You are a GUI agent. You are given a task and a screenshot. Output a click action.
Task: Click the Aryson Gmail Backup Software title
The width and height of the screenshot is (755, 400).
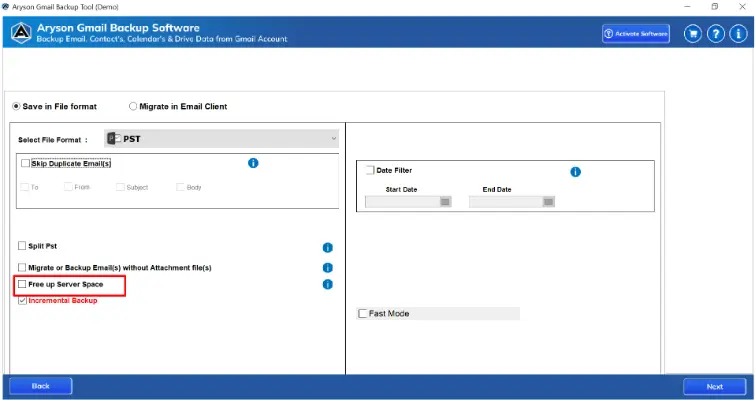coord(118,28)
